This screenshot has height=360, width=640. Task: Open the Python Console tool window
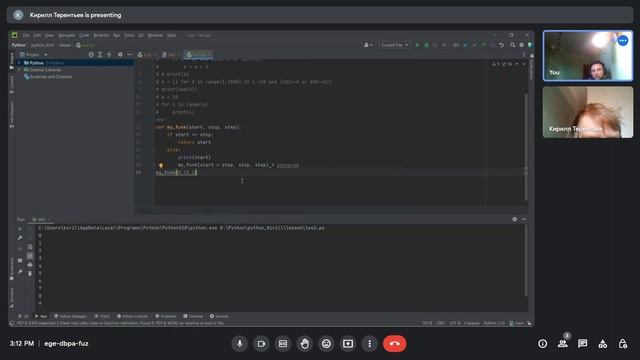click(x=133, y=316)
